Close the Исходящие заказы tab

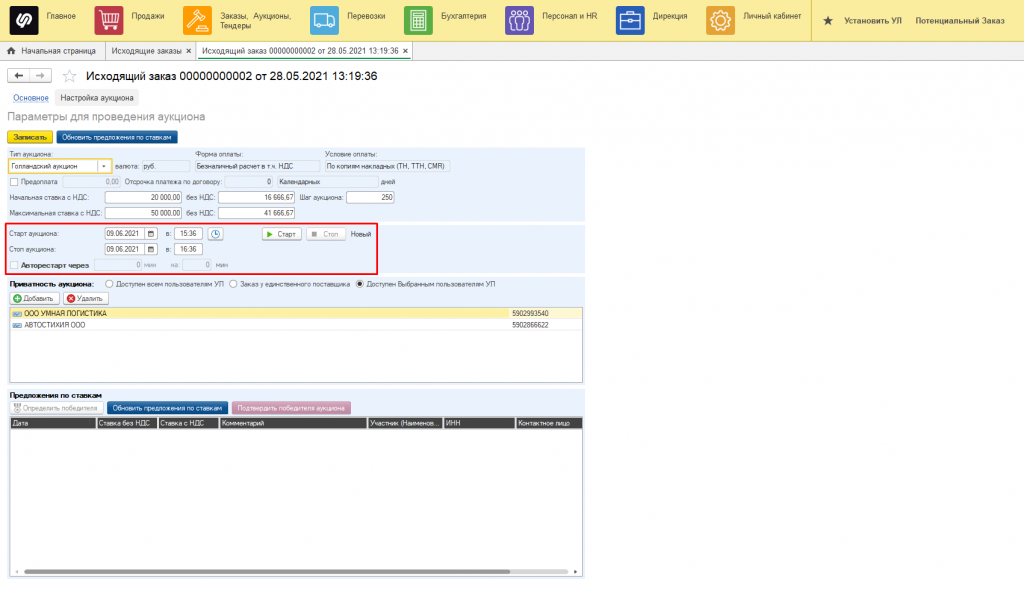pyautogui.click(x=189, y=51)
